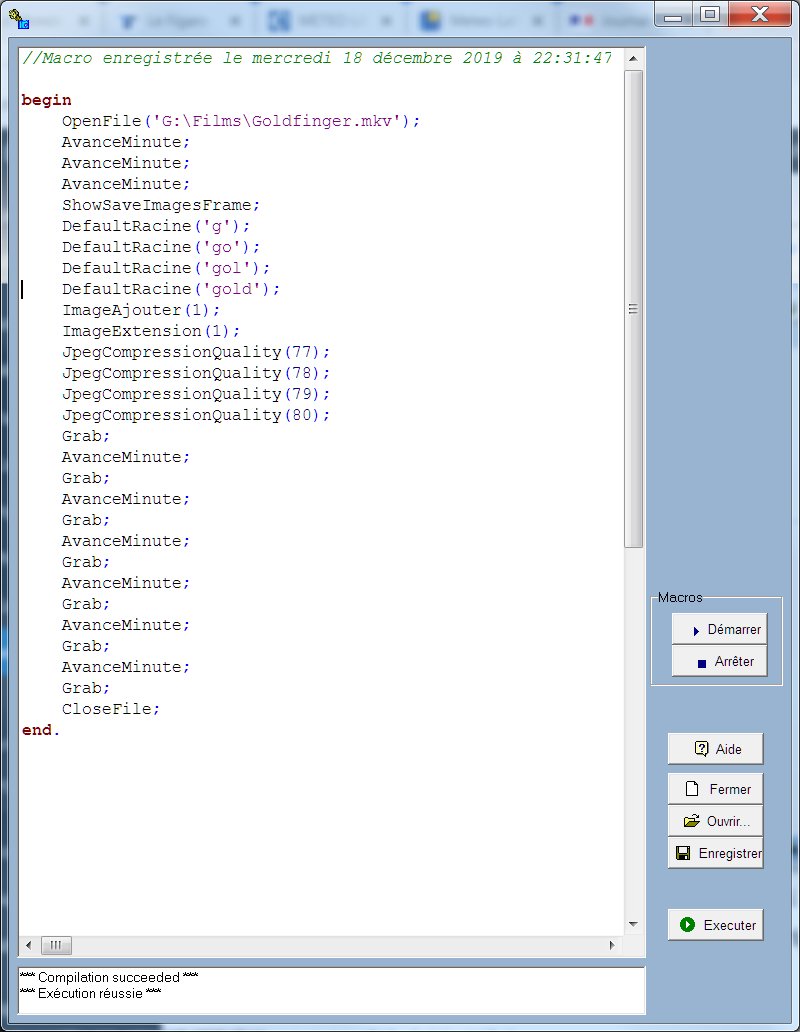Screen dimensions: 800x1032
Task: Click the Fermer blank-page button
Action: tap(715, 789)
